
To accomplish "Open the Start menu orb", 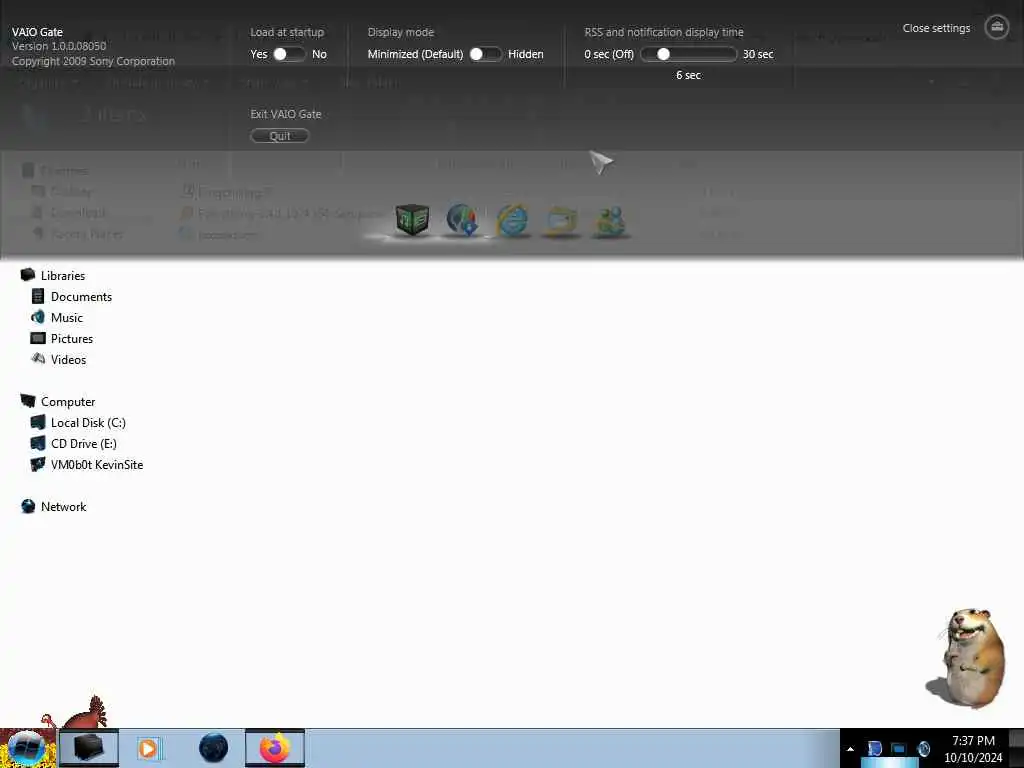I will (26, 748).
